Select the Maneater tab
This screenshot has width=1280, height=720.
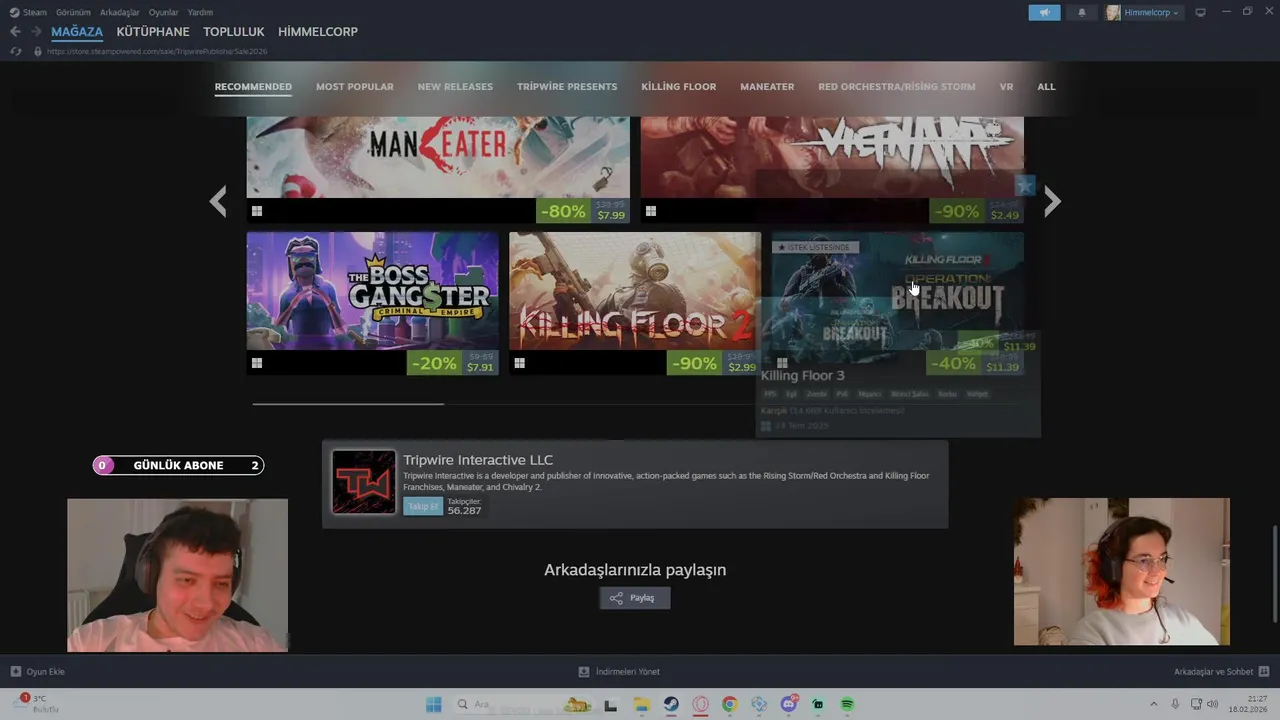click(x=767, y=87)
